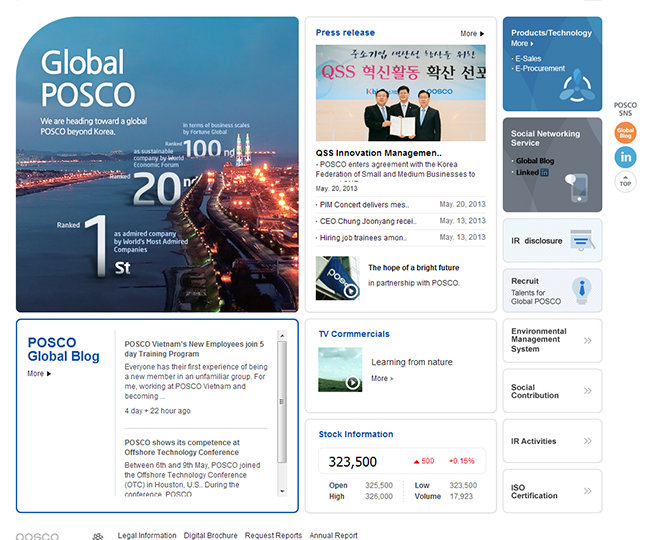Viewport: 650px width, 540px height.
Task: Click Learning from nature title
Action: click(x=412, y=362)
